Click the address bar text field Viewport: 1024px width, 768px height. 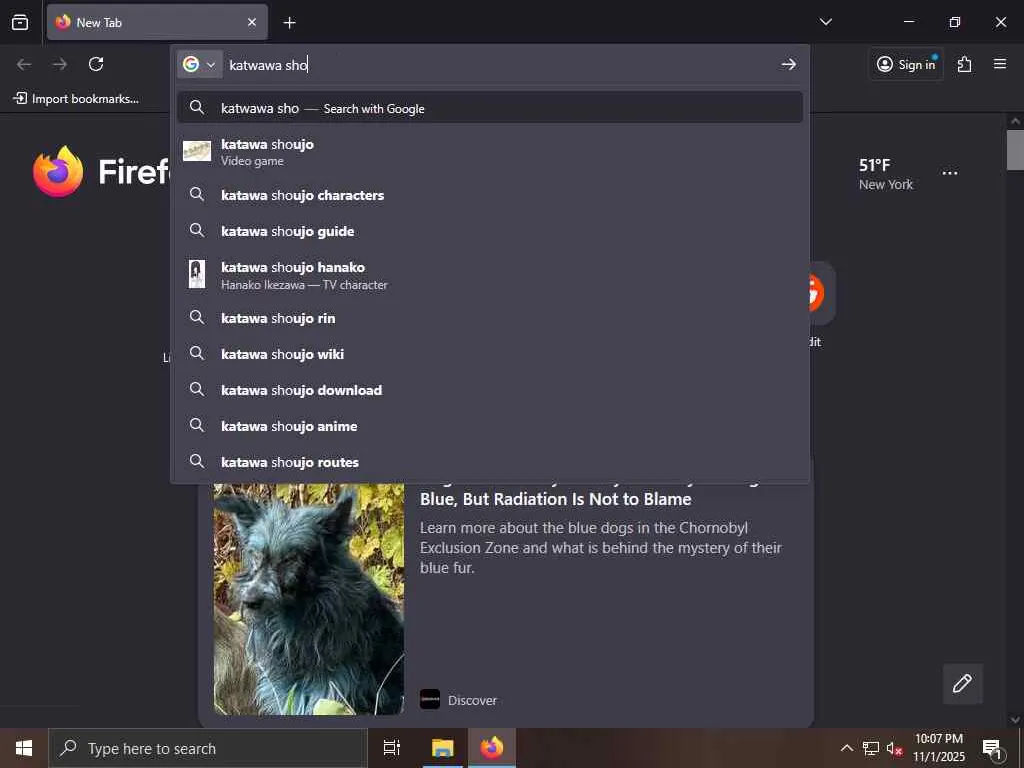click(x=500, y=65)
